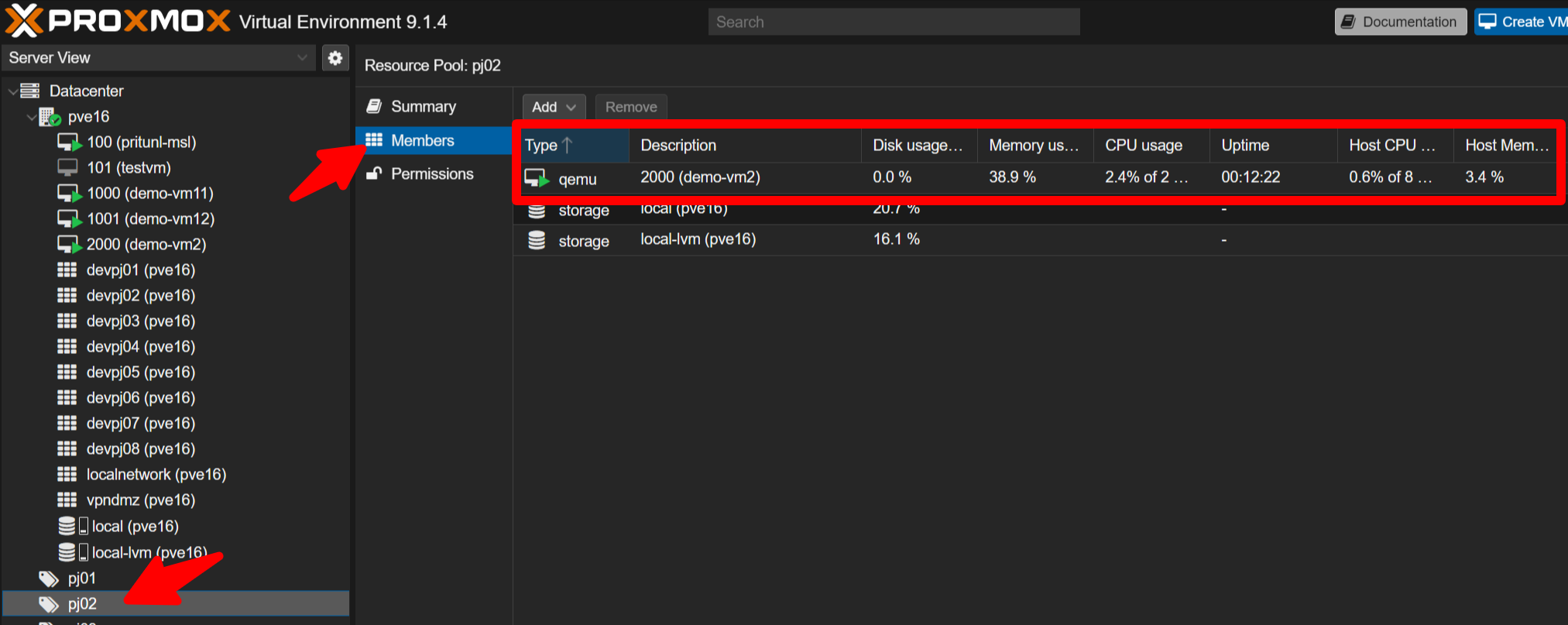1568x625 pixels.
Task: Click the Proxmox logo icon
Action: (23, 21)
